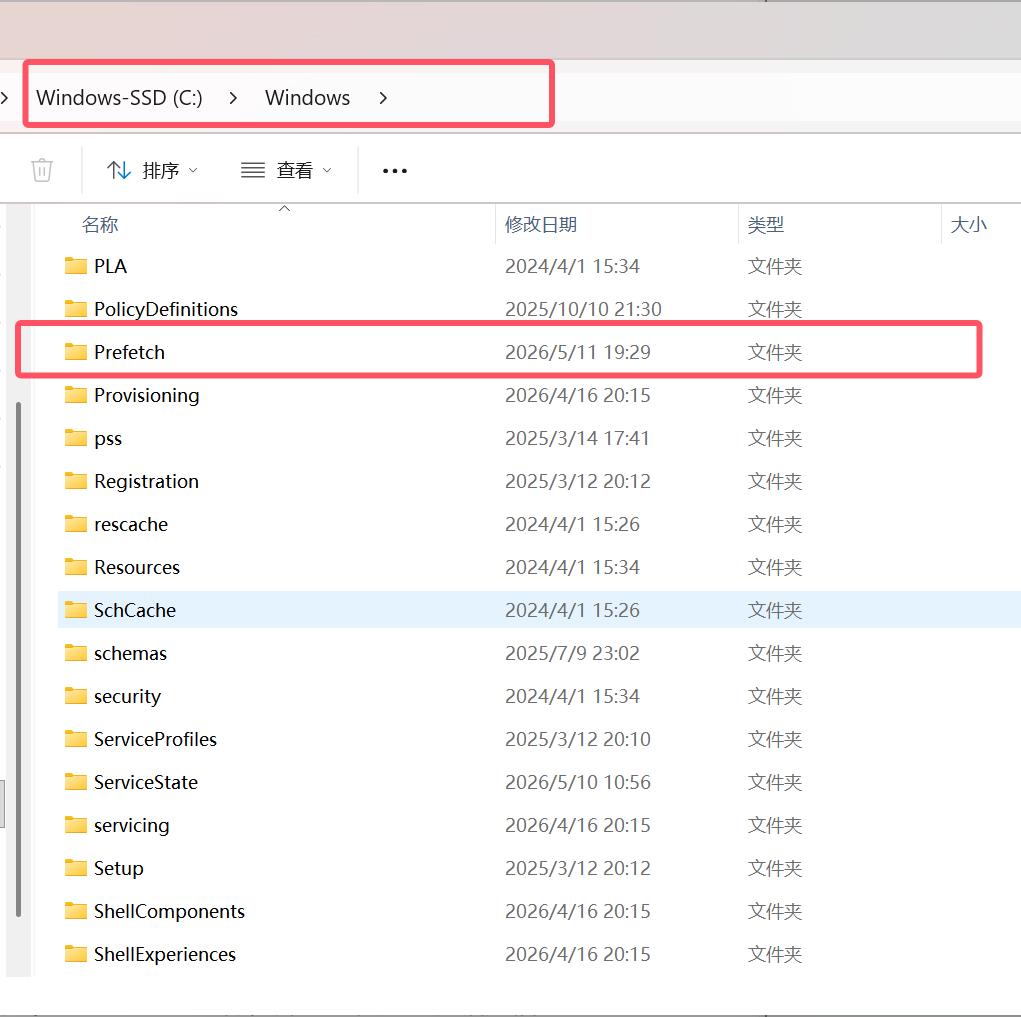Click the 文件夹 type cell in the security row
1021x1017 pixels.
pyautogui.click(x=774, y=696)
